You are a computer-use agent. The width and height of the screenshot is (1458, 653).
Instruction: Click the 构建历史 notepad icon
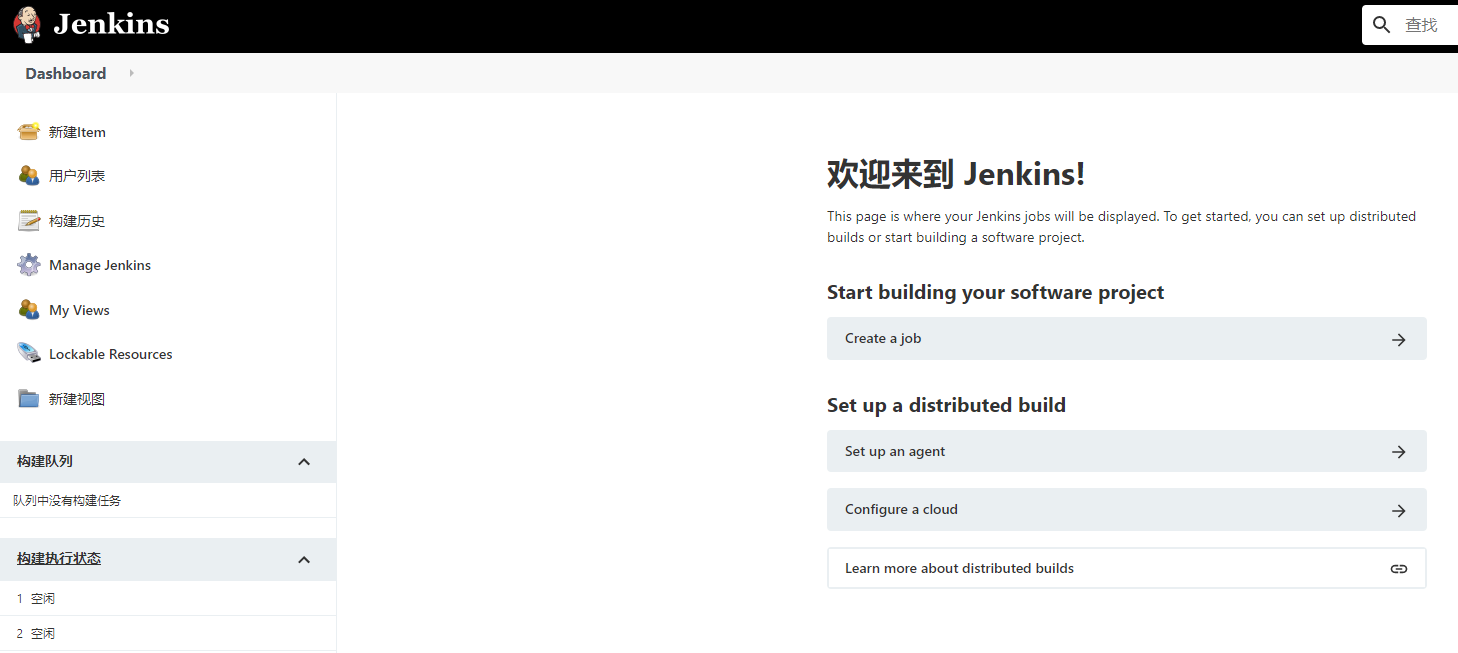point(29,221)
